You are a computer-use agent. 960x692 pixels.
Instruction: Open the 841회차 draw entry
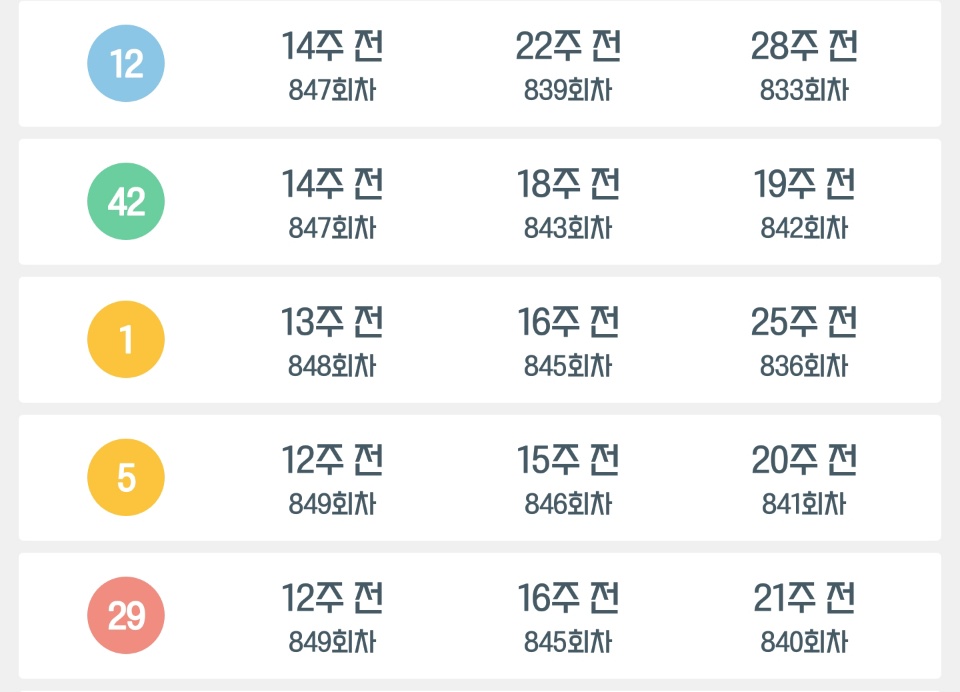coord(804,505)
